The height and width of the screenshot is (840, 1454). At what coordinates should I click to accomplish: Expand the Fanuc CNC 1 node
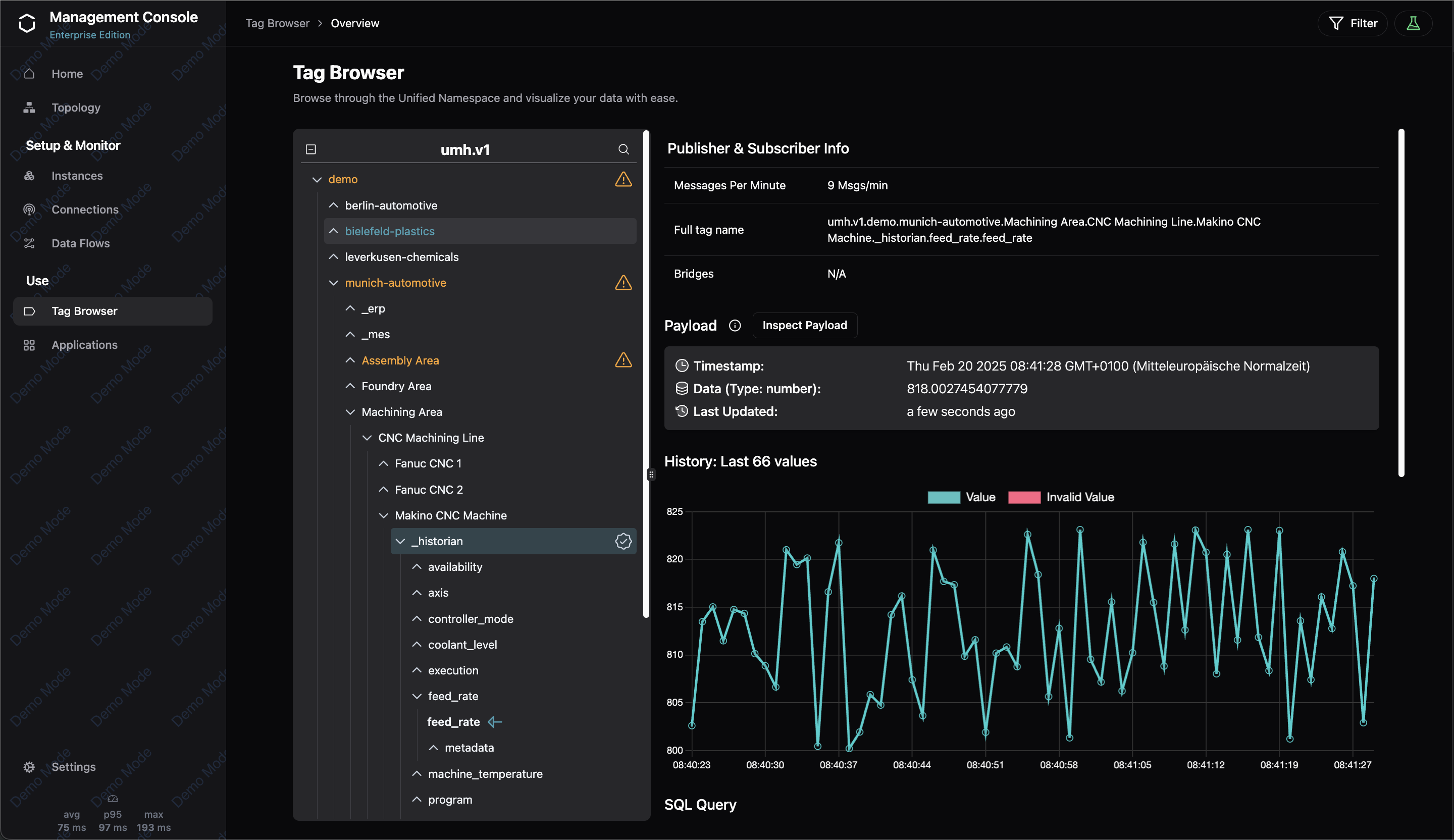[x=383, y=463]
